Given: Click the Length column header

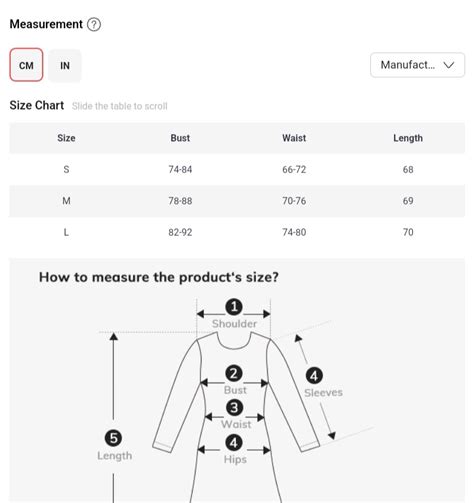Looking at the screenshot, I should (x=408, y=138).
